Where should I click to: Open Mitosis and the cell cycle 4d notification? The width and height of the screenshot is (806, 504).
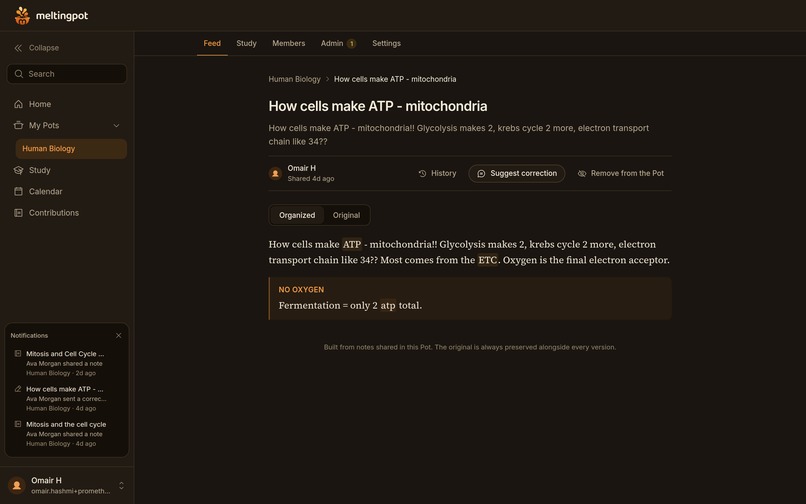point(67,434)
